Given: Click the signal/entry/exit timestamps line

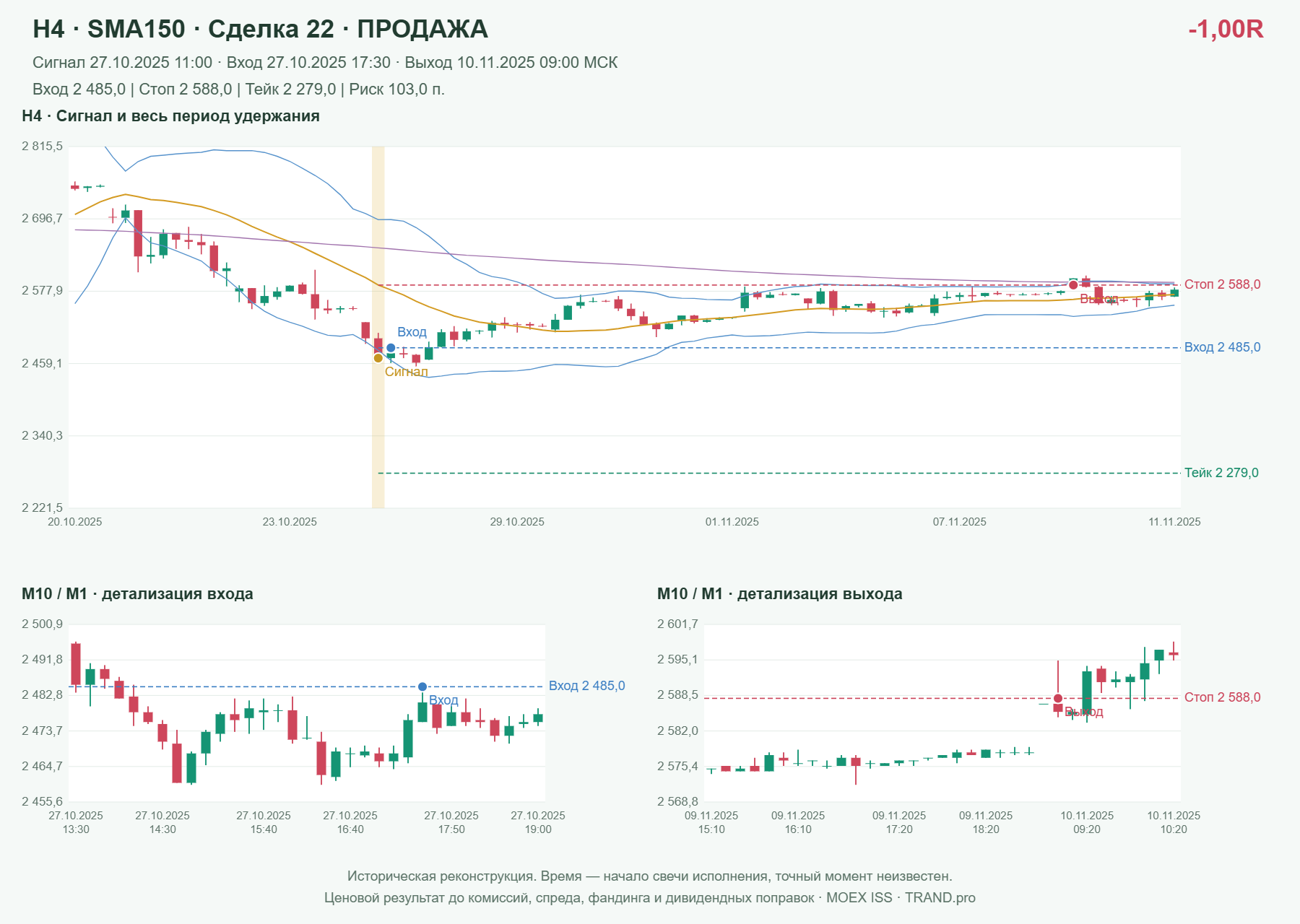Looking at the screenshot, I should [x=325, y=63].
